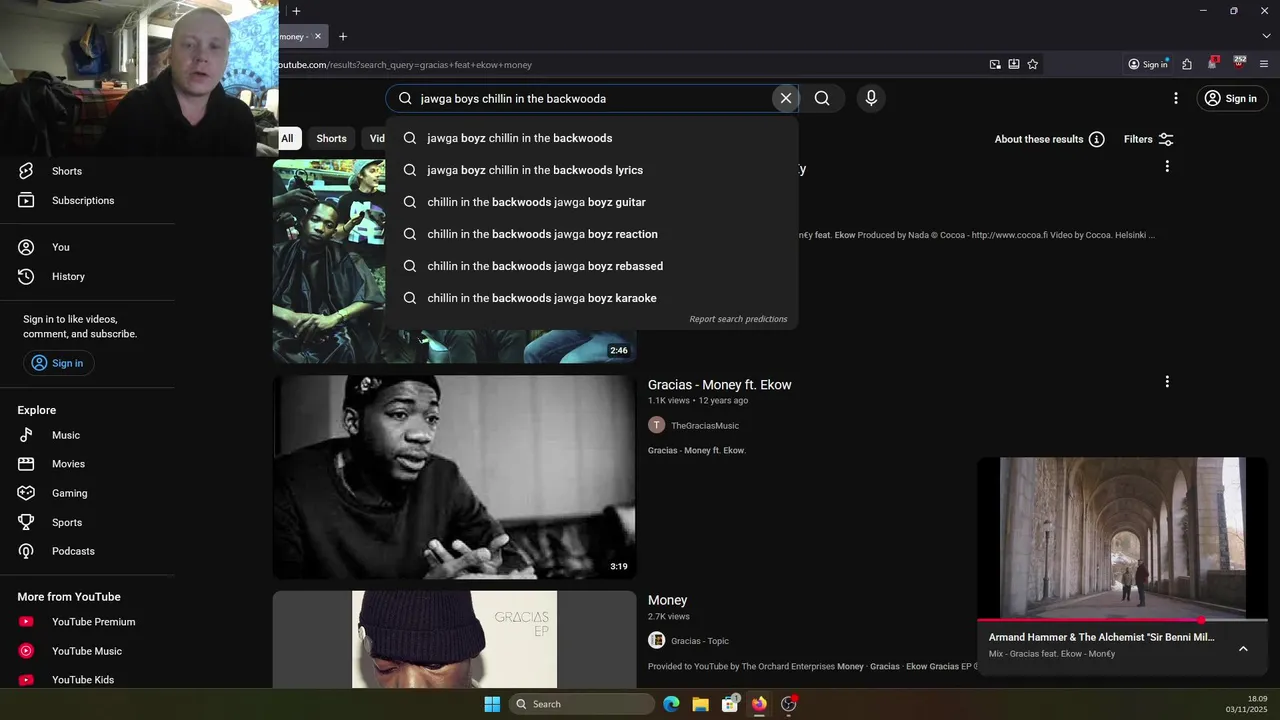
Task: Open Firefox hamburger application menu
Action: click(x=1264, y=64)
